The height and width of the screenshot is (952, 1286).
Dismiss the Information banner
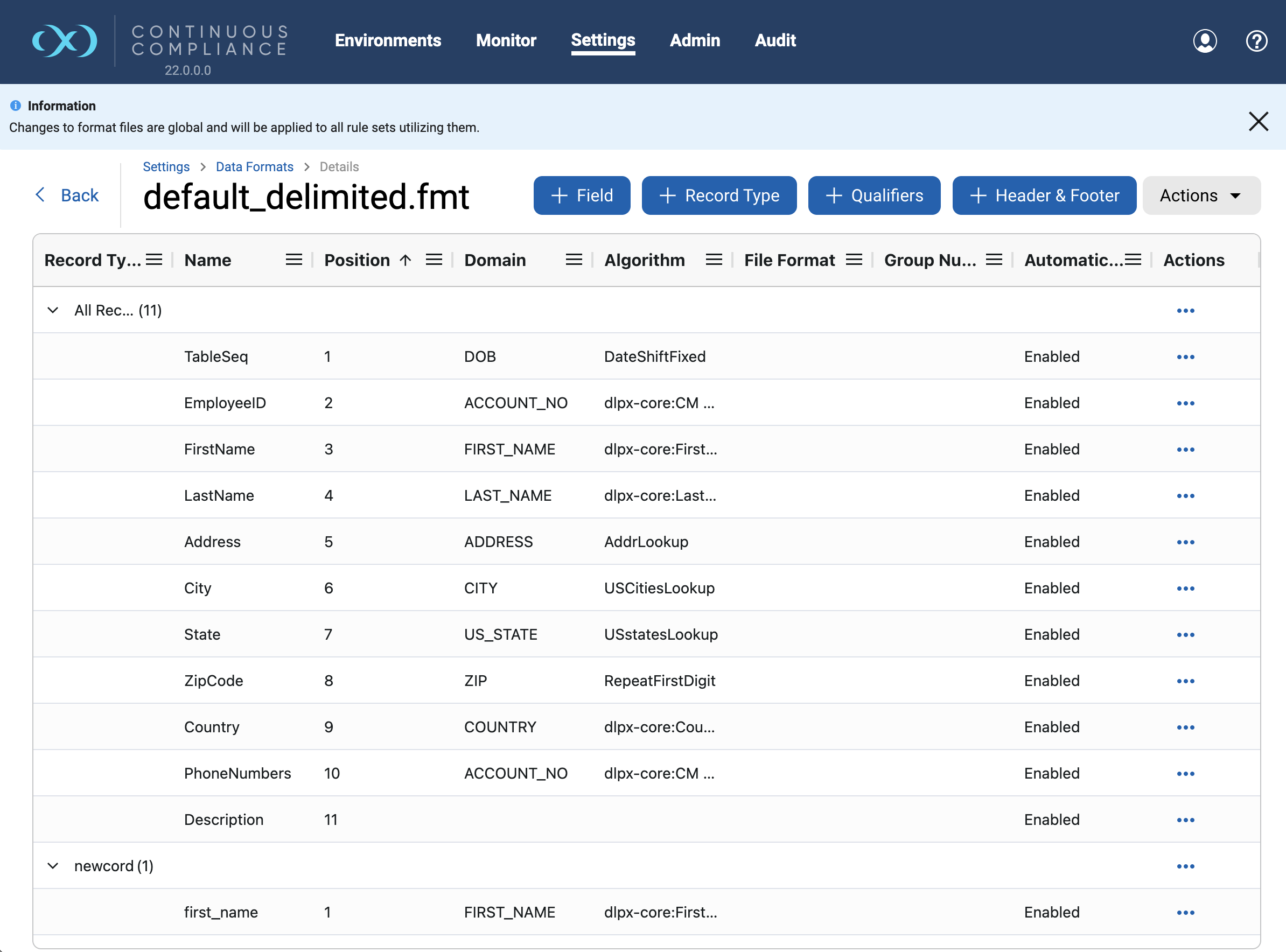point(1258,122)
